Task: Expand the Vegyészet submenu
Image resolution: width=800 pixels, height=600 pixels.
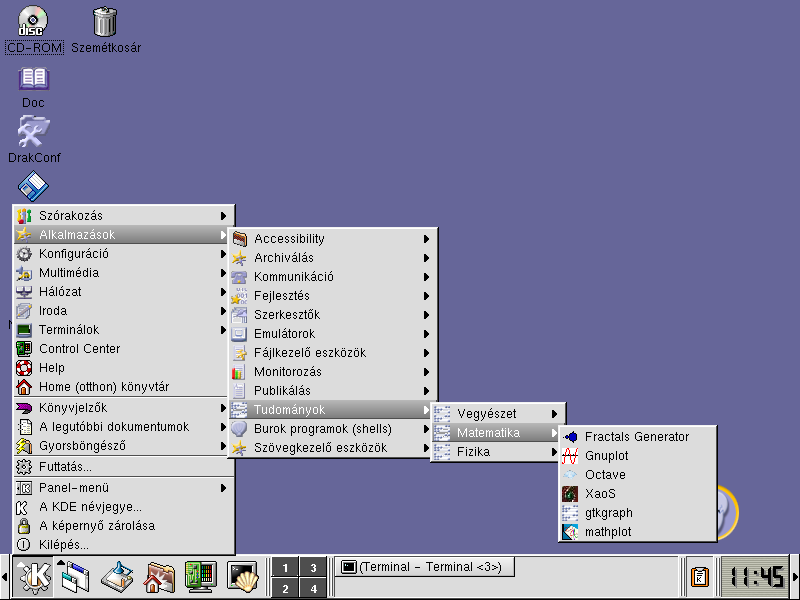Action: (x=497, y=414)
